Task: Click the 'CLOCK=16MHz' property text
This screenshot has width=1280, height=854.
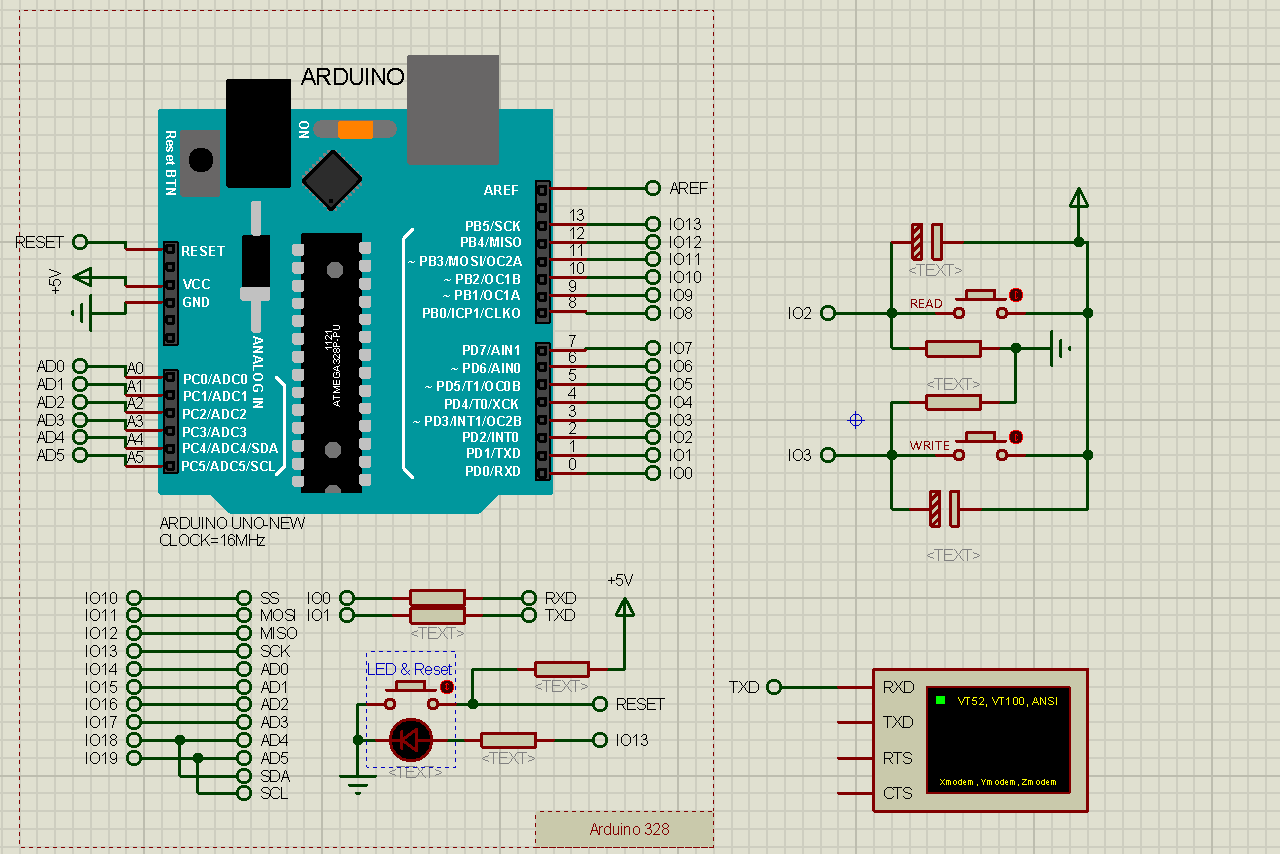Action: pyautogui.click(x=212, y=540)
